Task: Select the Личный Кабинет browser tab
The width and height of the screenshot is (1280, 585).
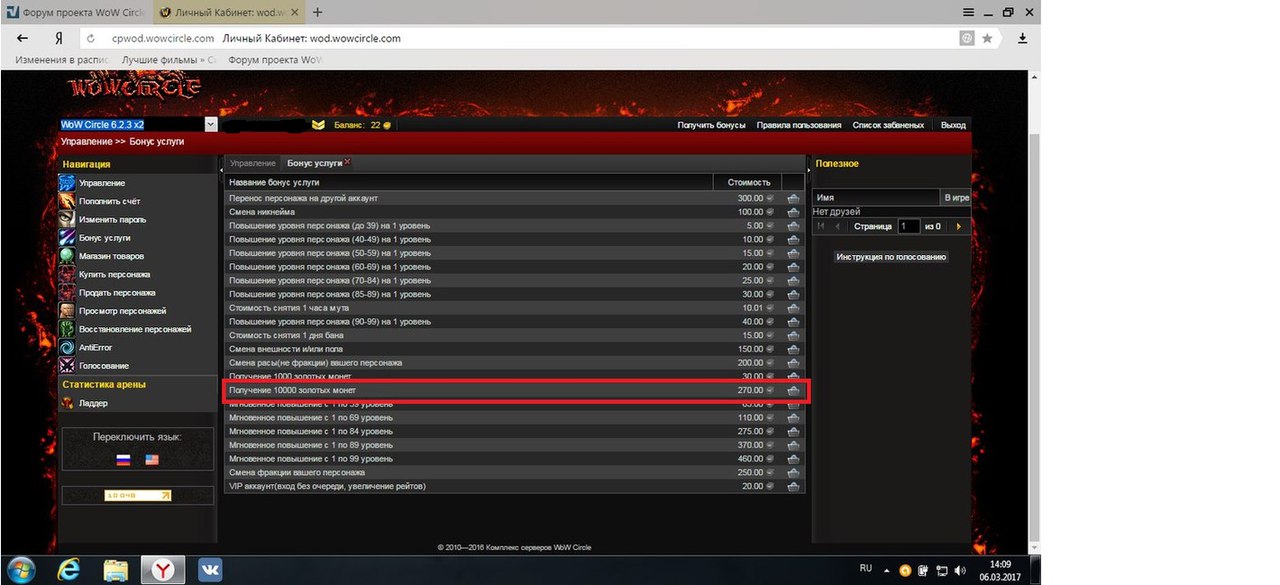Action: [228, 12]
